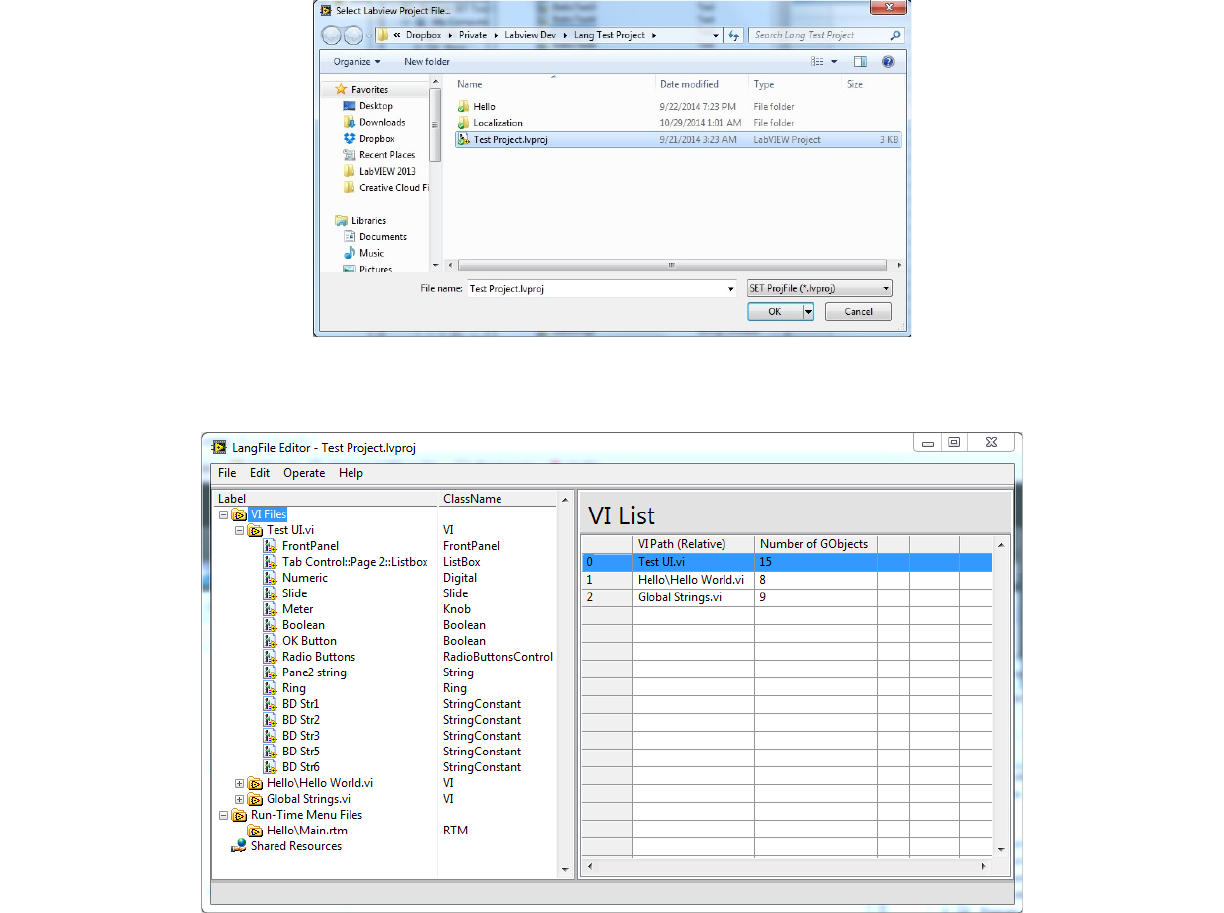Screen dimensions: 1224x913
Task: Click the Downloads folder icon under Favorites
Action: coord(349,123)
